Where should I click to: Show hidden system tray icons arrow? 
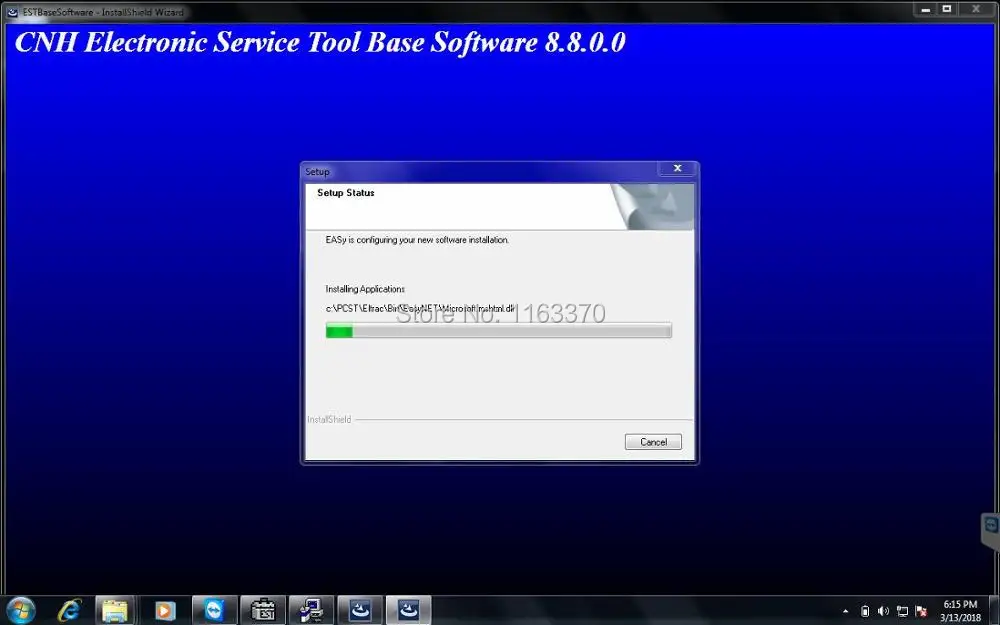click(x=846, y=612)
